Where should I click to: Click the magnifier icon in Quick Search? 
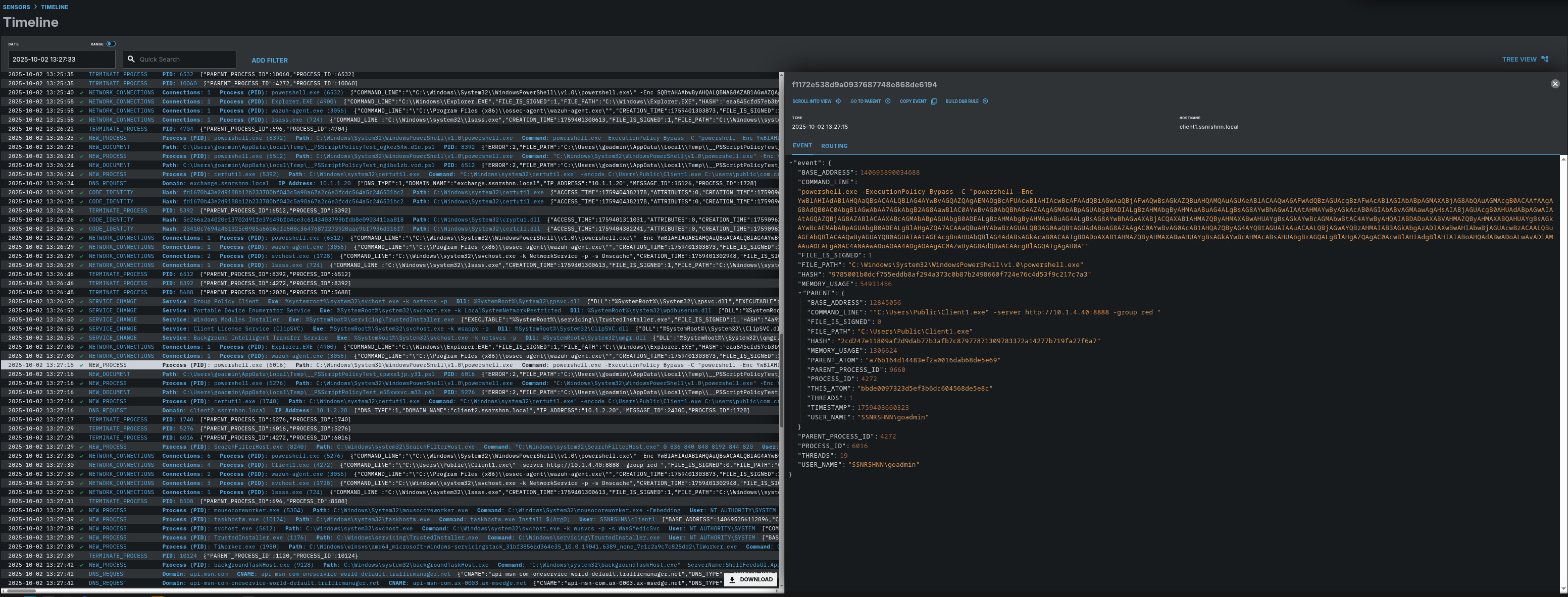point(131,60)
